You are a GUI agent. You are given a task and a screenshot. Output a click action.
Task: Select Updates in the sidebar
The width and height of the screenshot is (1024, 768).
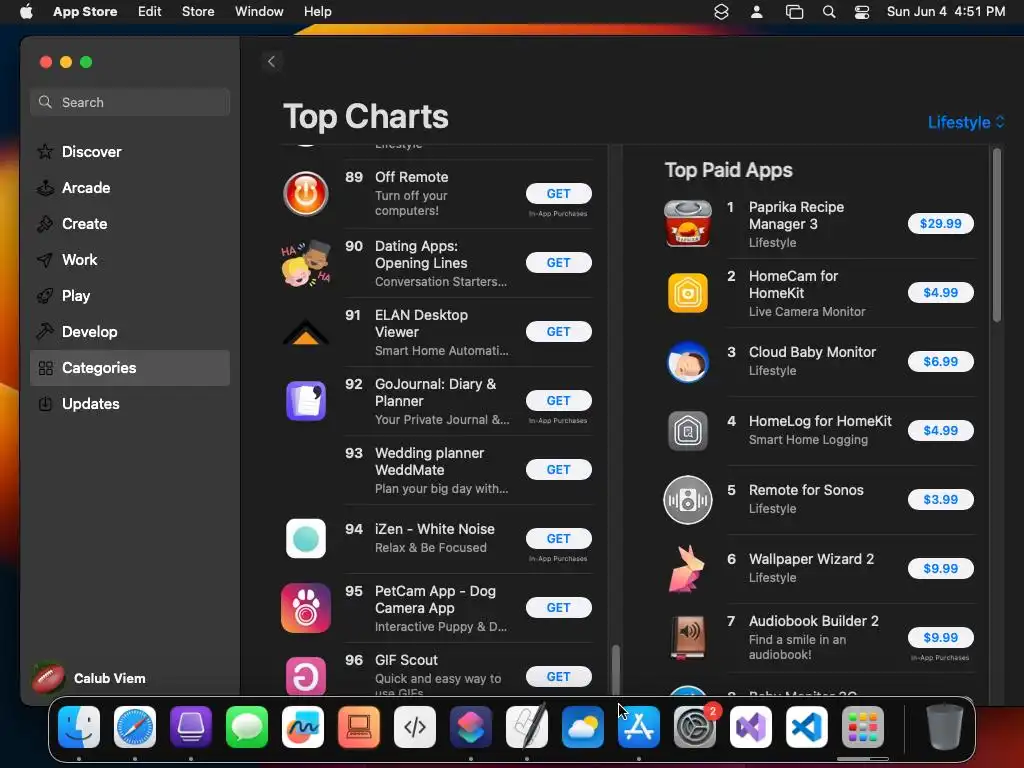(130, 404)
